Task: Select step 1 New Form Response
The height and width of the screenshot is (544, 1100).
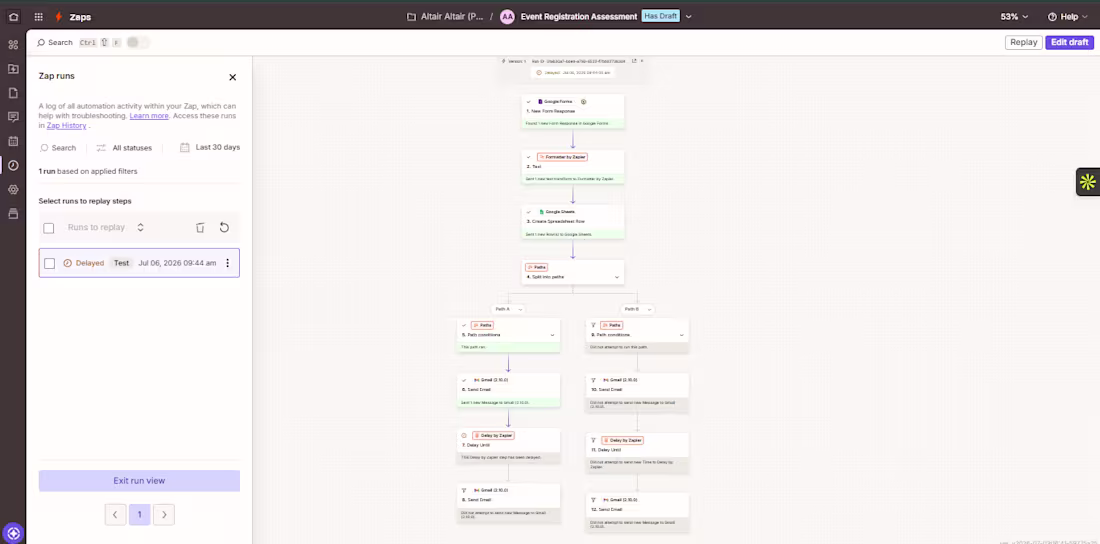Action: (572, 112)
